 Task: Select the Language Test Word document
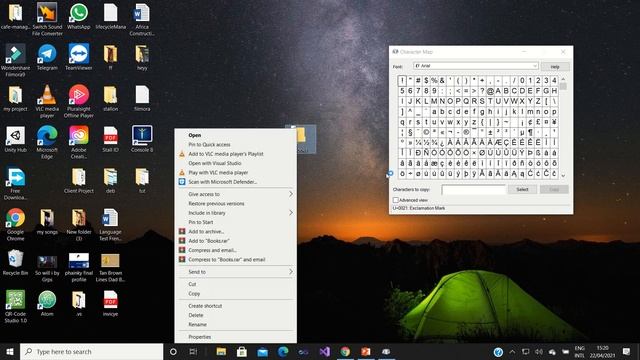pyautogui.click(x=110, y=224)
